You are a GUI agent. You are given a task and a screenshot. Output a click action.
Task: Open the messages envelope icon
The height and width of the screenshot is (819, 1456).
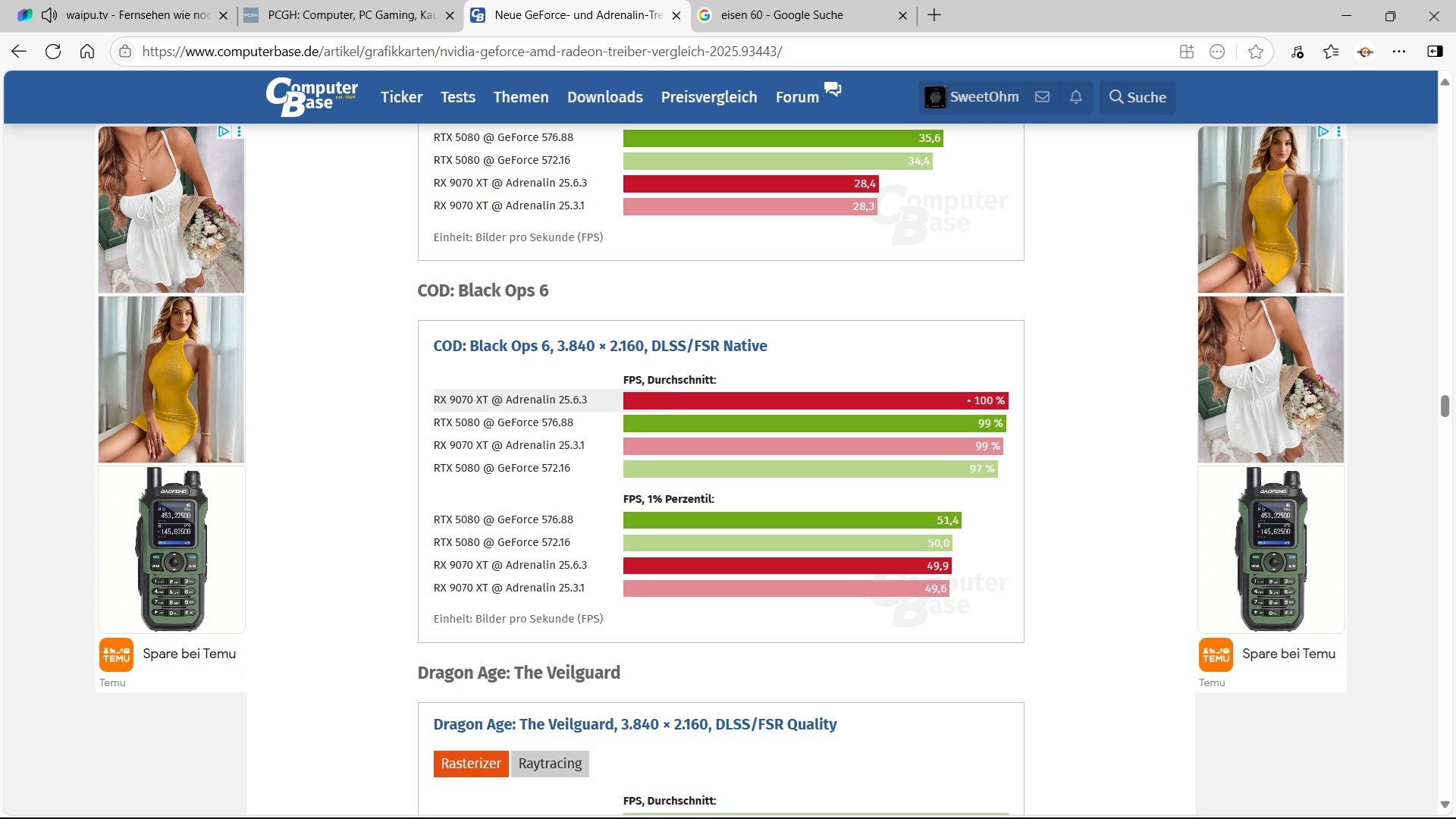pyautogui.click(x=1042, y=97)
